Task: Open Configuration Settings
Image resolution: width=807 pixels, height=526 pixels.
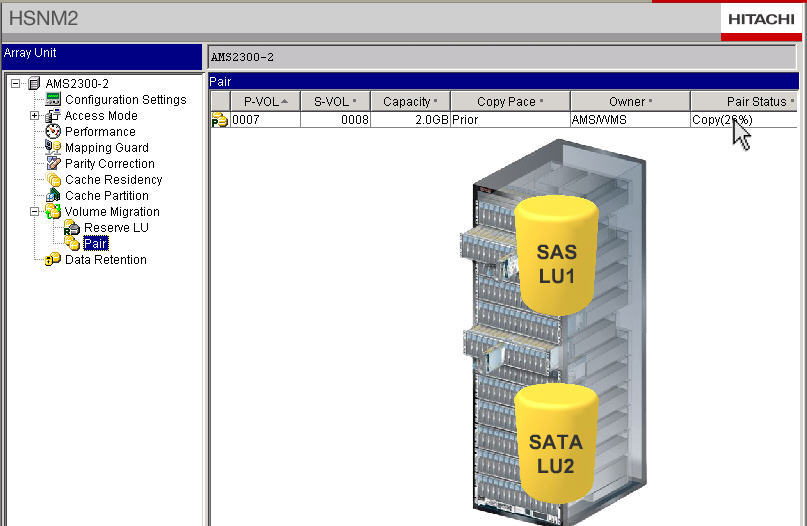Action: click(x=126, y=99)
